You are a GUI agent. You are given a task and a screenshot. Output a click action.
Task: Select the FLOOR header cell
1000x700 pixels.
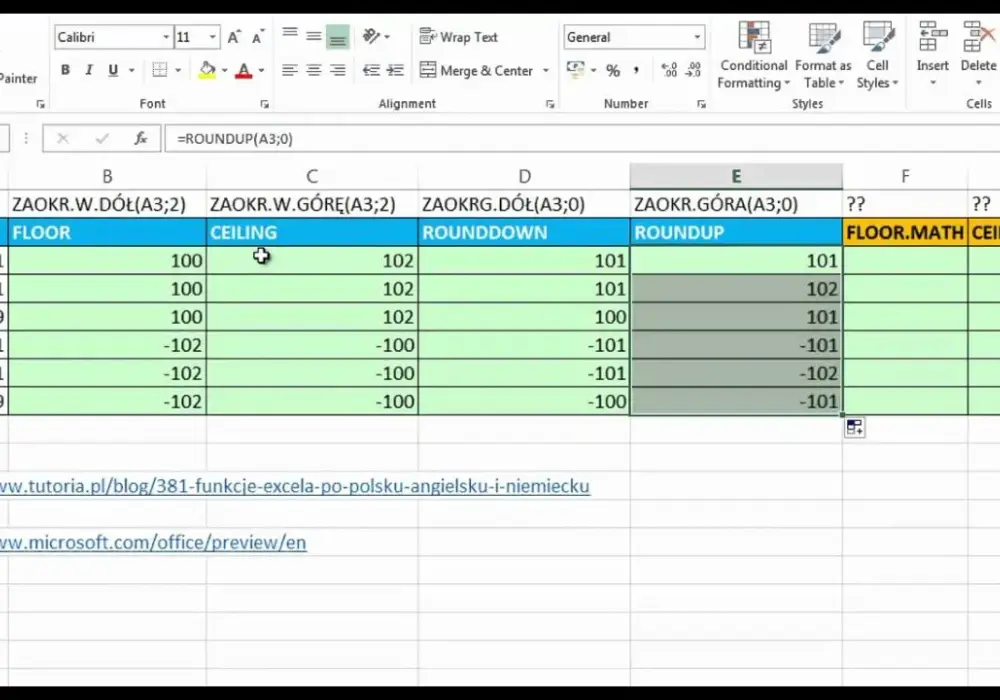pos(107,232)
